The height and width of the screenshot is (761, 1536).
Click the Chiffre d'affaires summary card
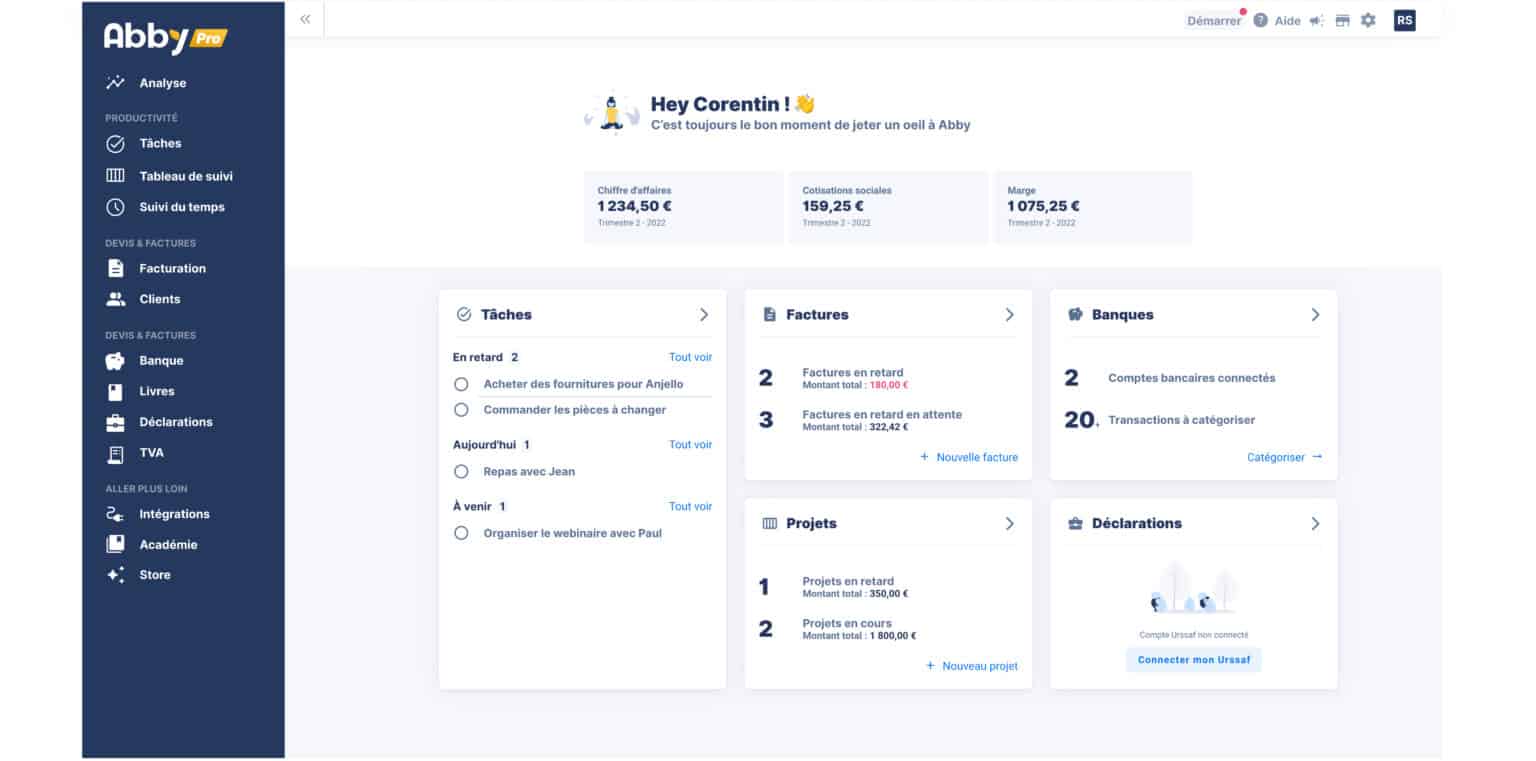pos(683,207)
